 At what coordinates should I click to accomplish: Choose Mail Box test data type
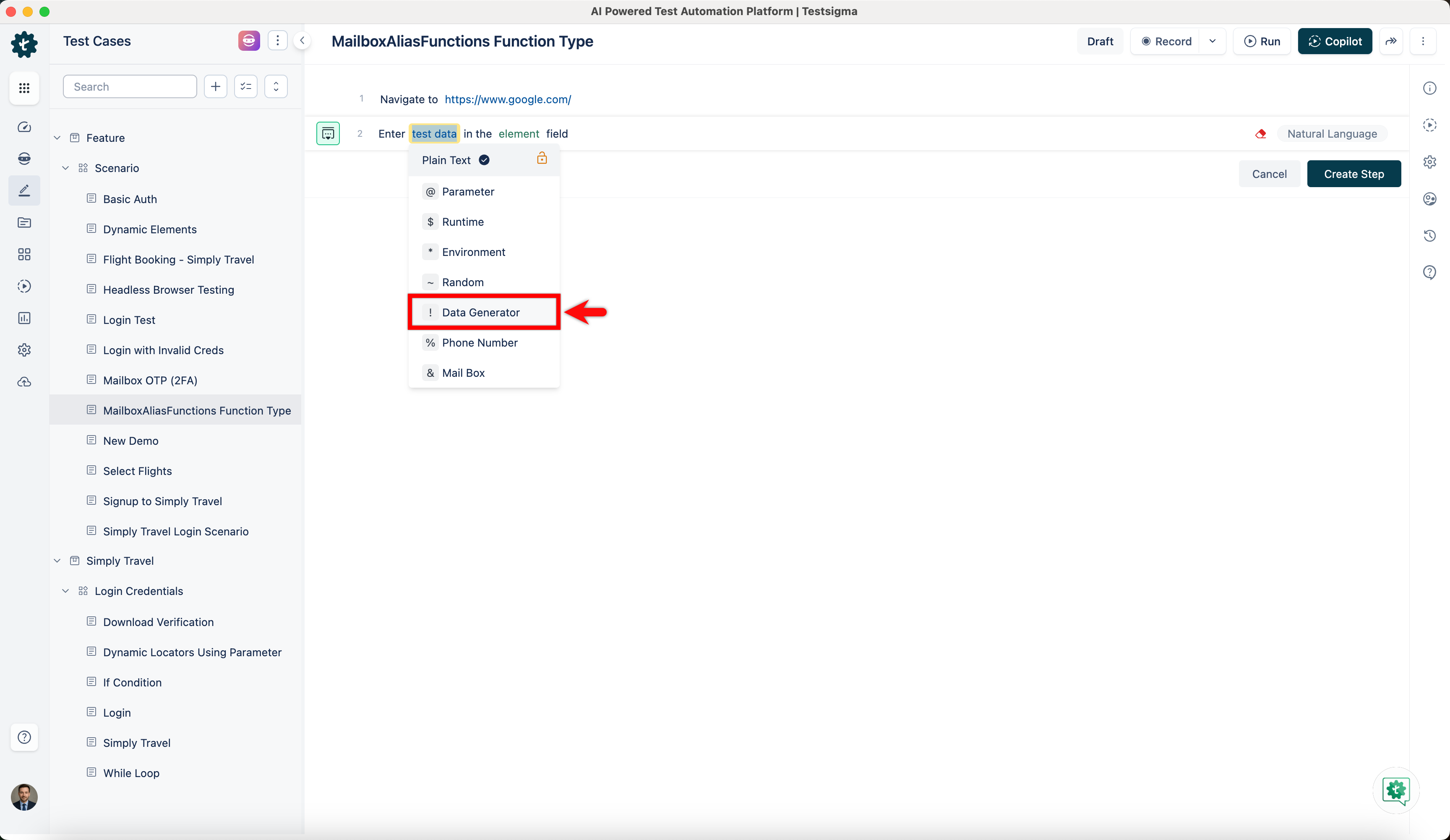(x=463, y=373)
